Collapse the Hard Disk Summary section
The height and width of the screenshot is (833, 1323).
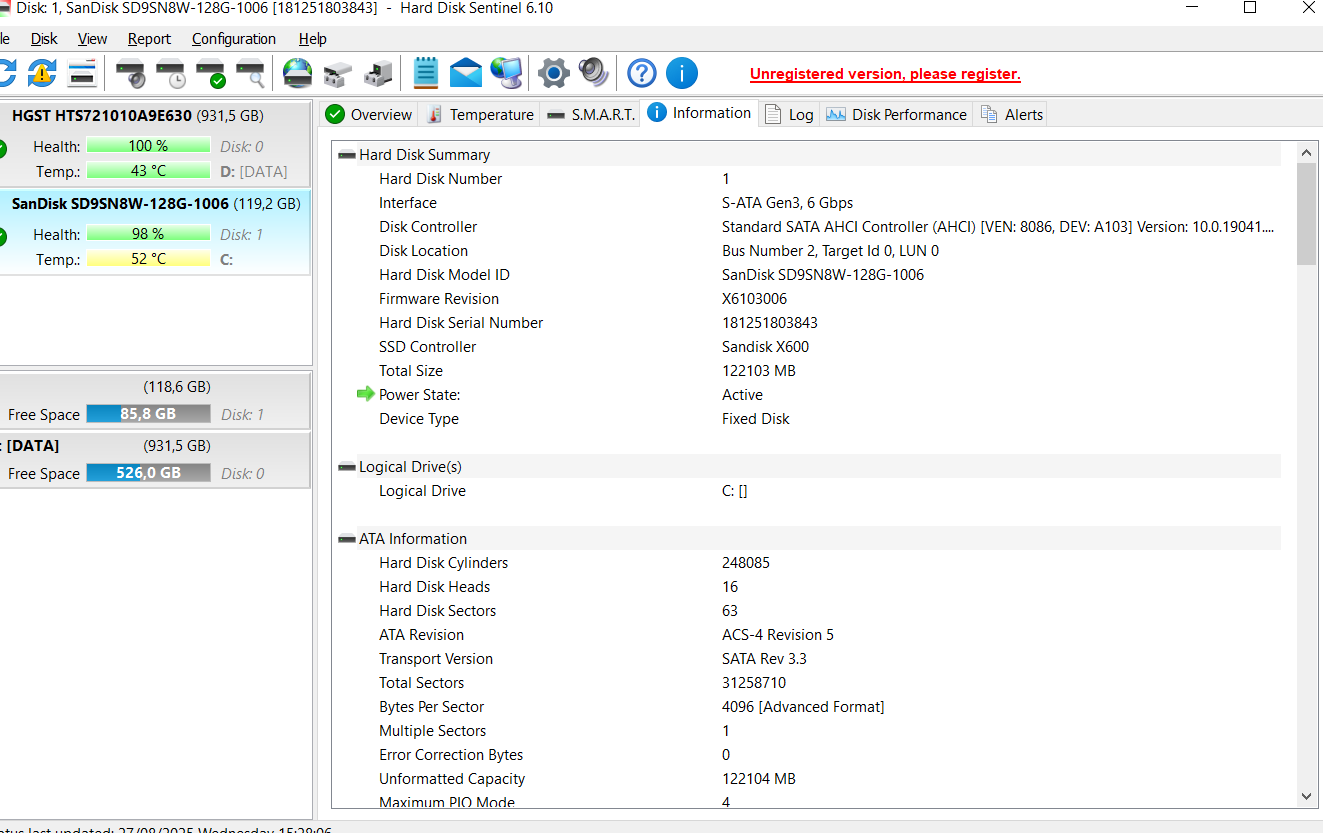(347, 155)
